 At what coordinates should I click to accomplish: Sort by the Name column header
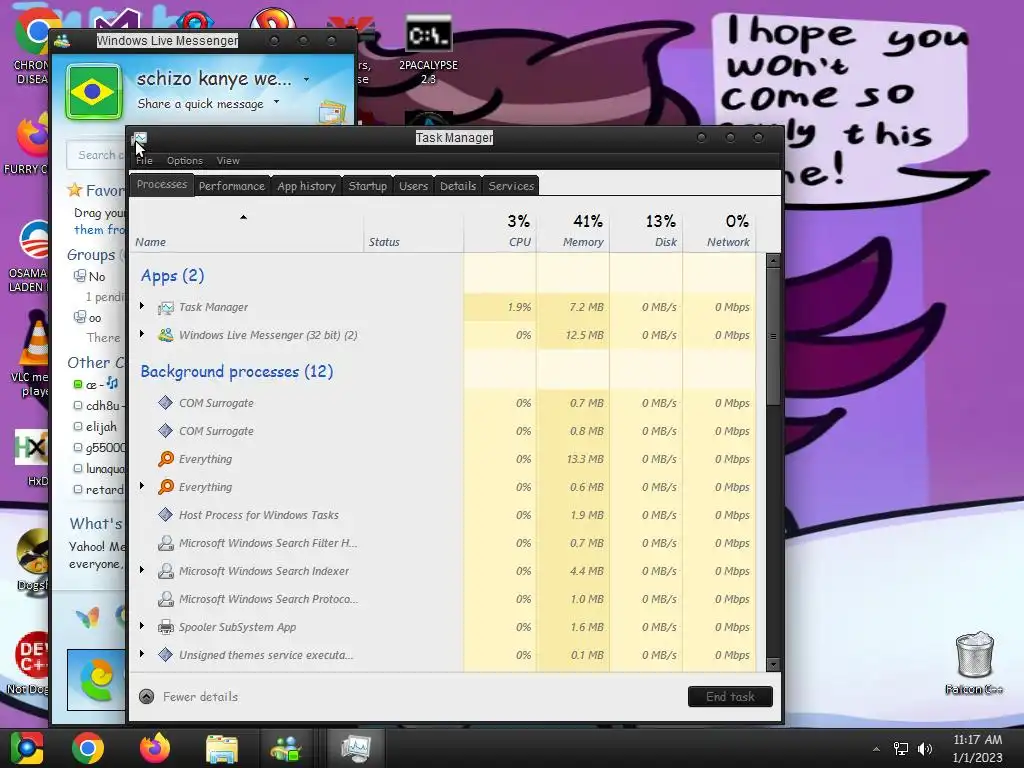tap(247, 231)
